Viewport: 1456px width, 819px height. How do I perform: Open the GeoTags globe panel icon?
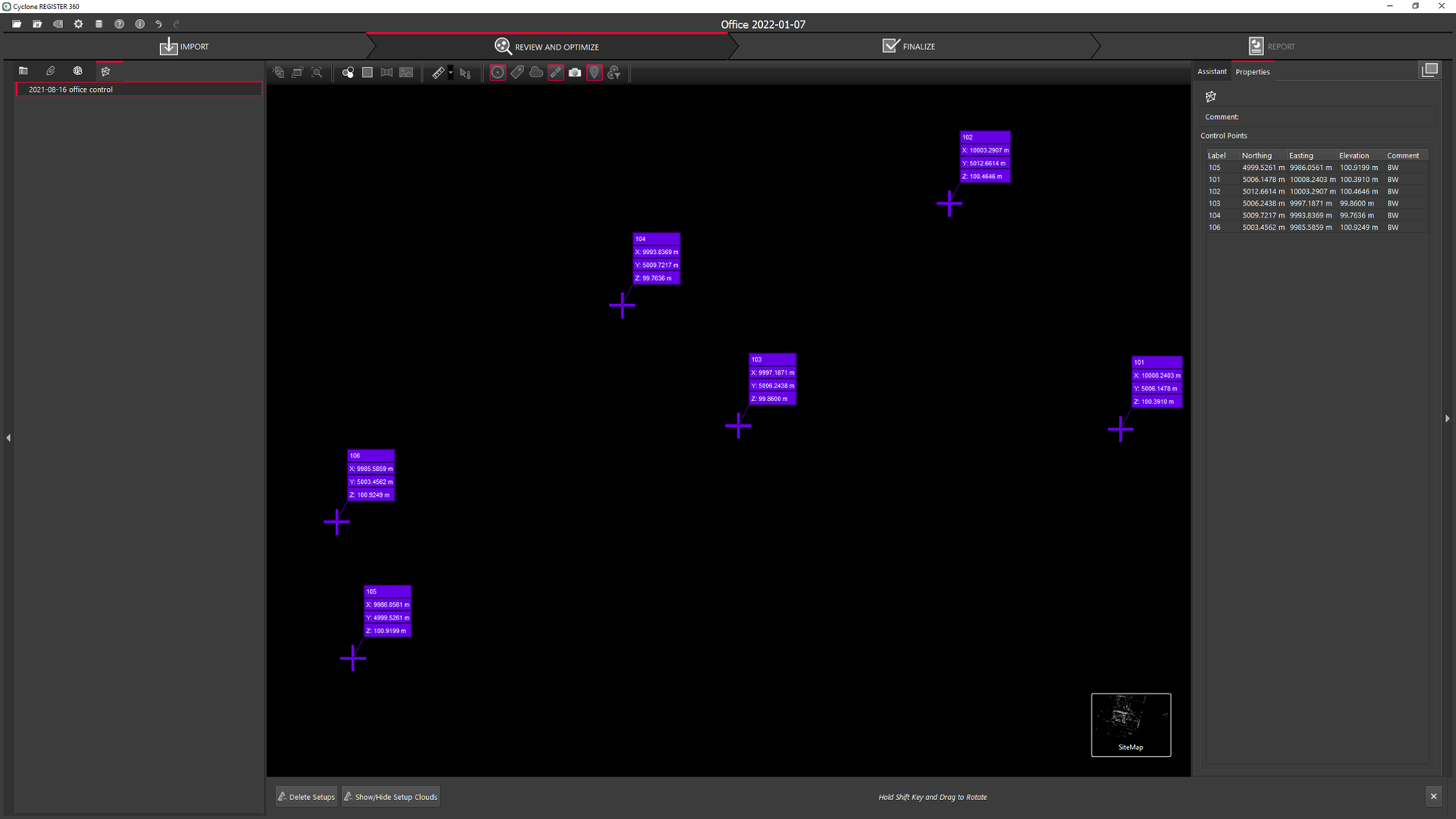click(78, 71)
